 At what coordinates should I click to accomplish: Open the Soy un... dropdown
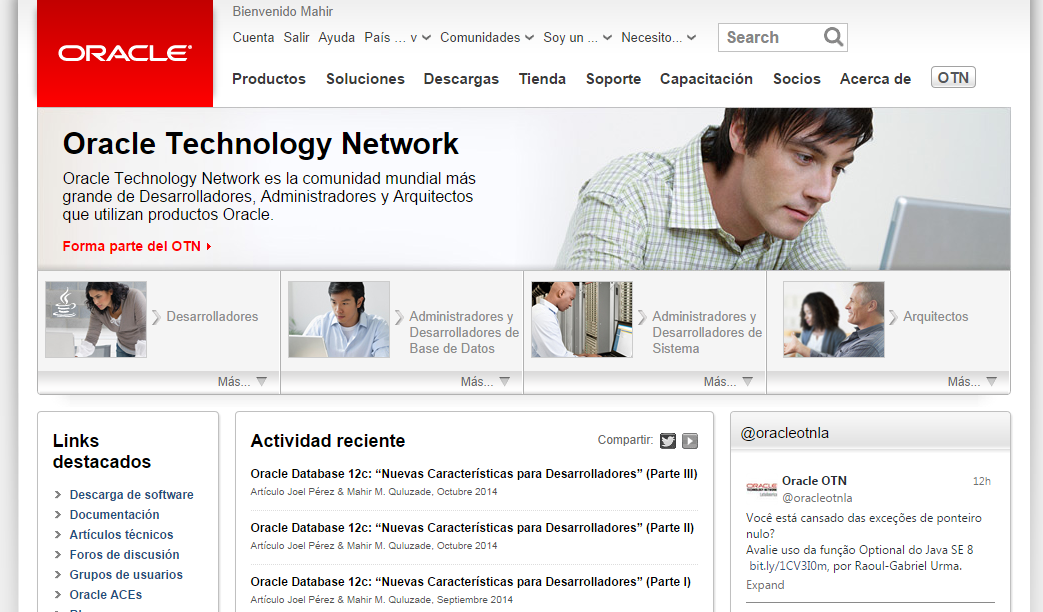577,38
